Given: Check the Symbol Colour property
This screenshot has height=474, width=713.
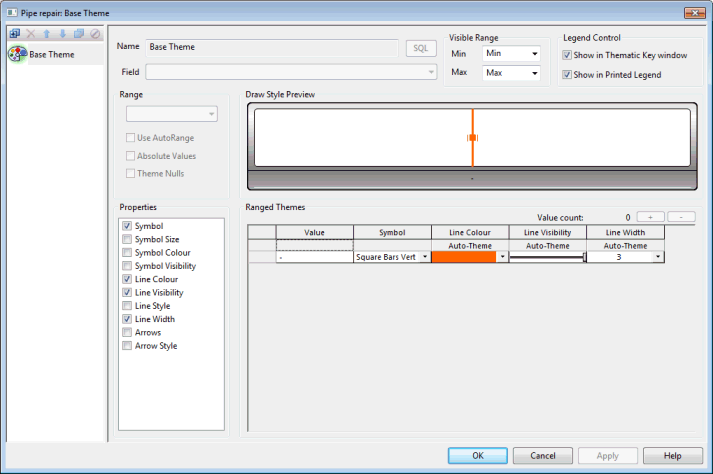Looking at the screenshot, I should pos(127,252).
